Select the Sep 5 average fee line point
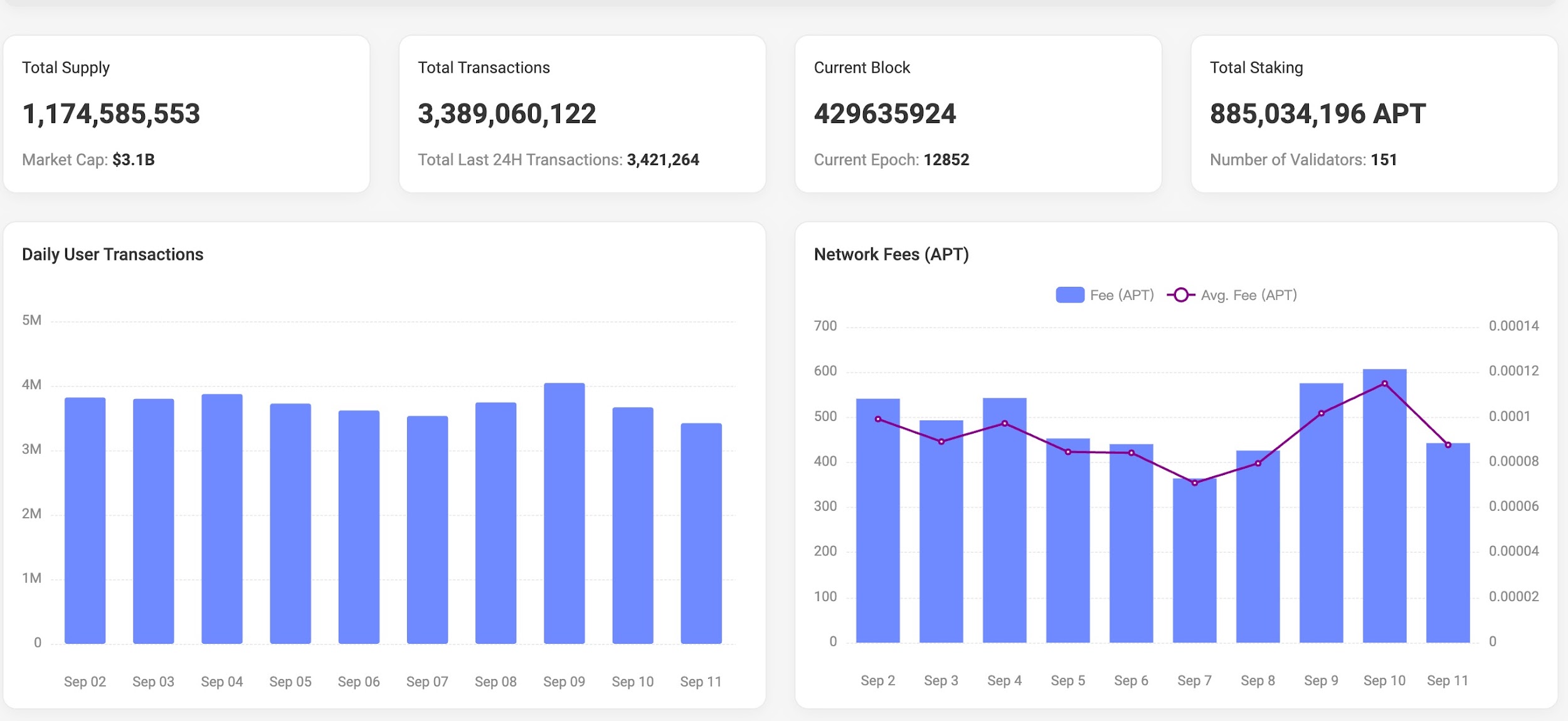The width and height of the screenshot is (1568, 721). pyautogui.click(x=1067, y=452)
